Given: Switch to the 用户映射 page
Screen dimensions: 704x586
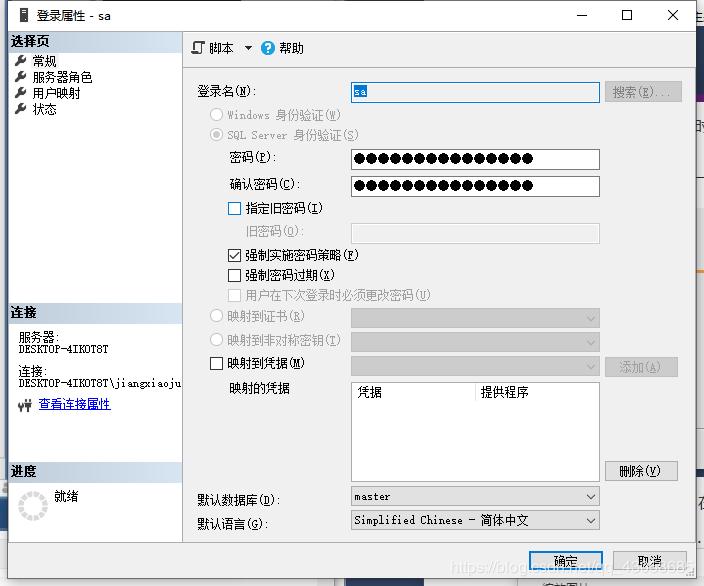Looking at the screenshot, I should 56,93.
